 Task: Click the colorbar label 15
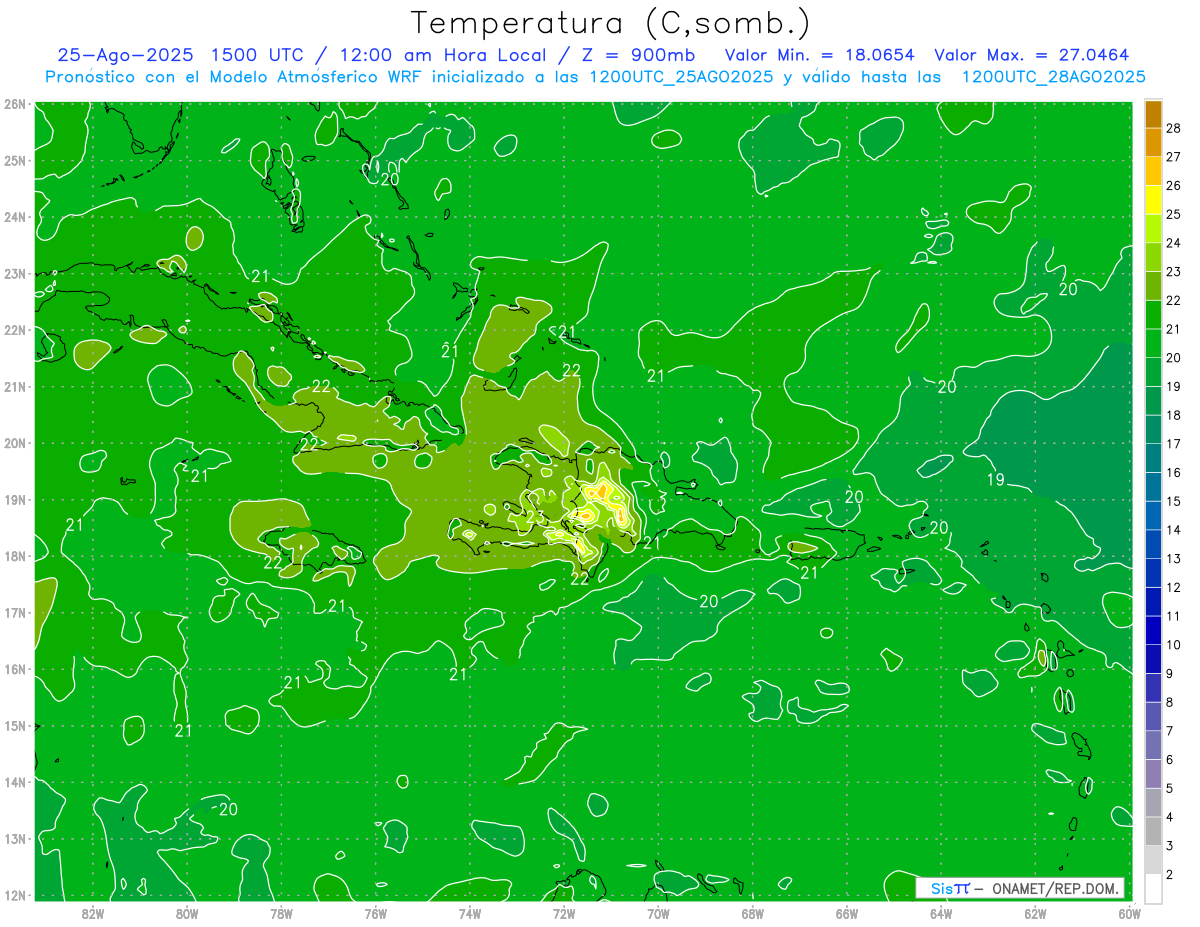point(1174,501)
